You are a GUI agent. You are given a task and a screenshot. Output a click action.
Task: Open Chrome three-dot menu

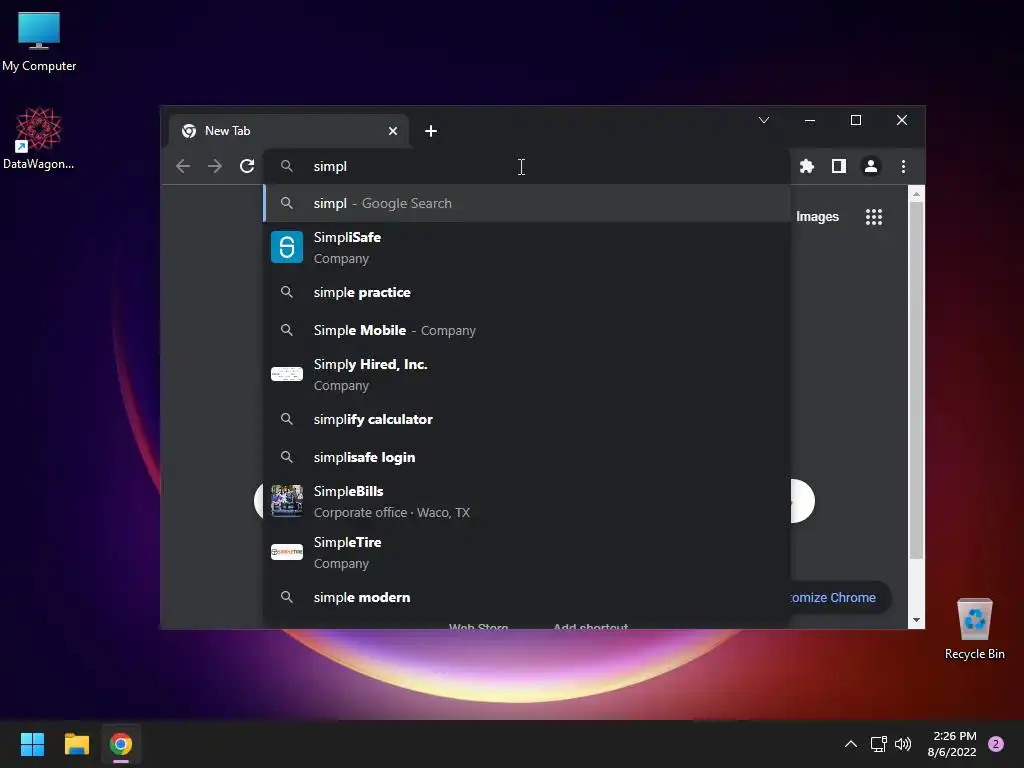903,167
